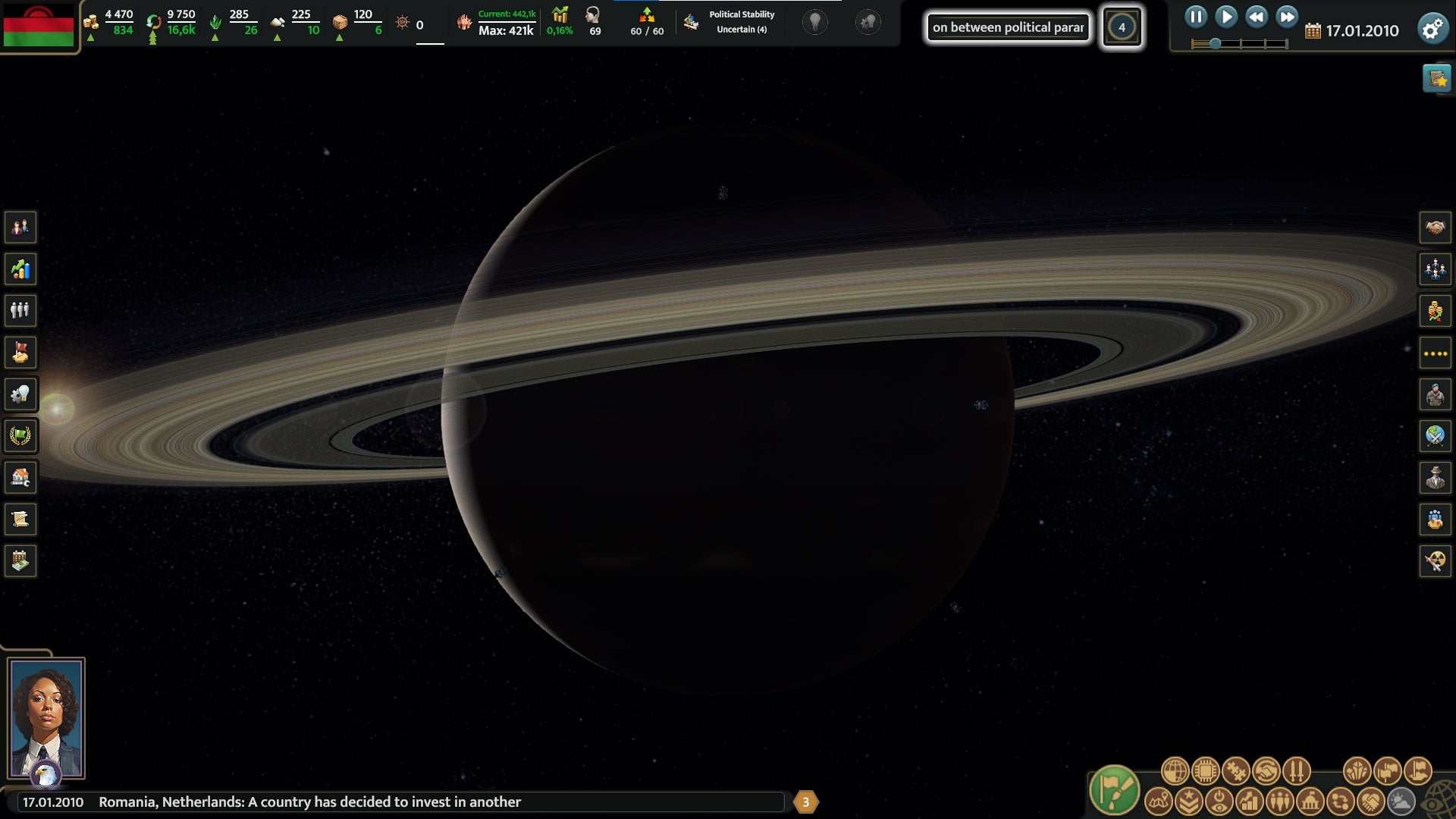This screenshot has height=819, width=1456.
Task: Expand the four-dots more options panel
Action: pyautogui.click(x=1435, y=351)
